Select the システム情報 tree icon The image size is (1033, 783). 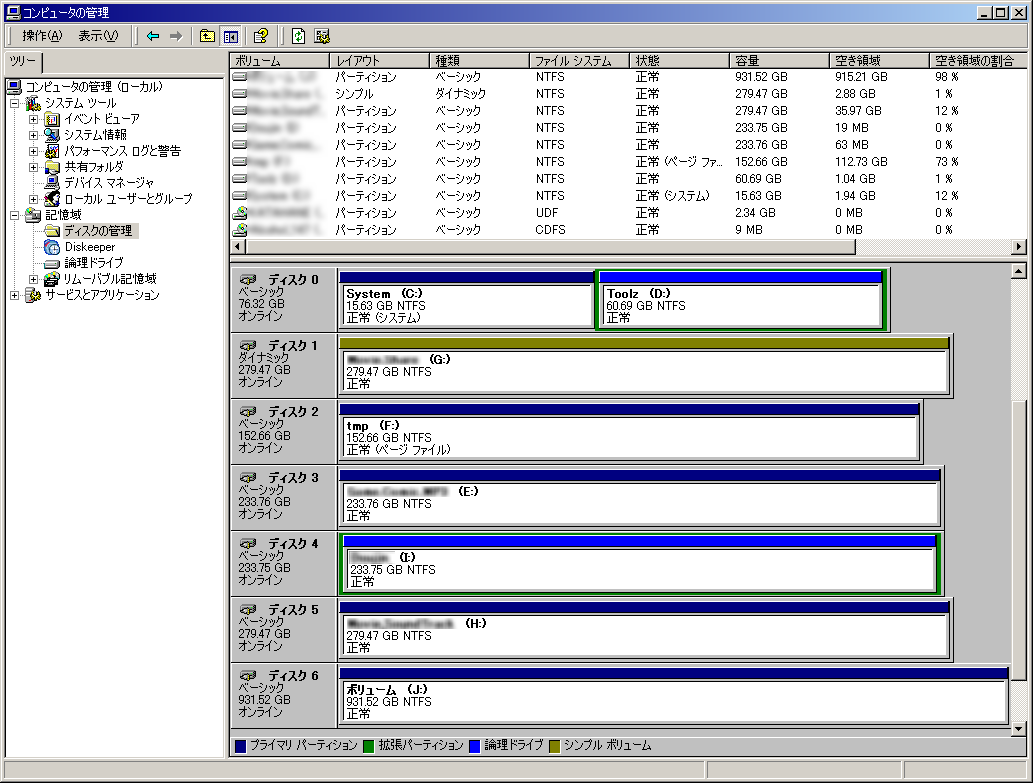click(52, 135)
